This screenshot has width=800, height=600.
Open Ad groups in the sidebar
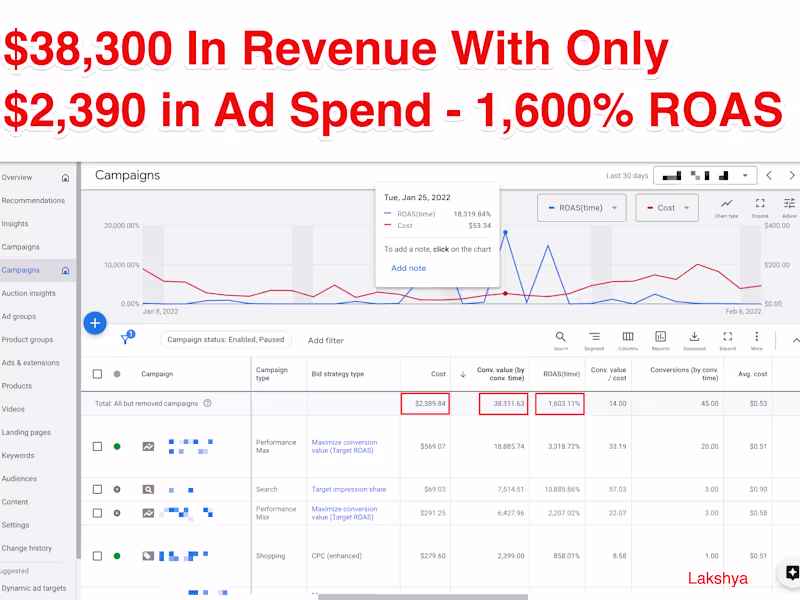(x=19, y=316)
